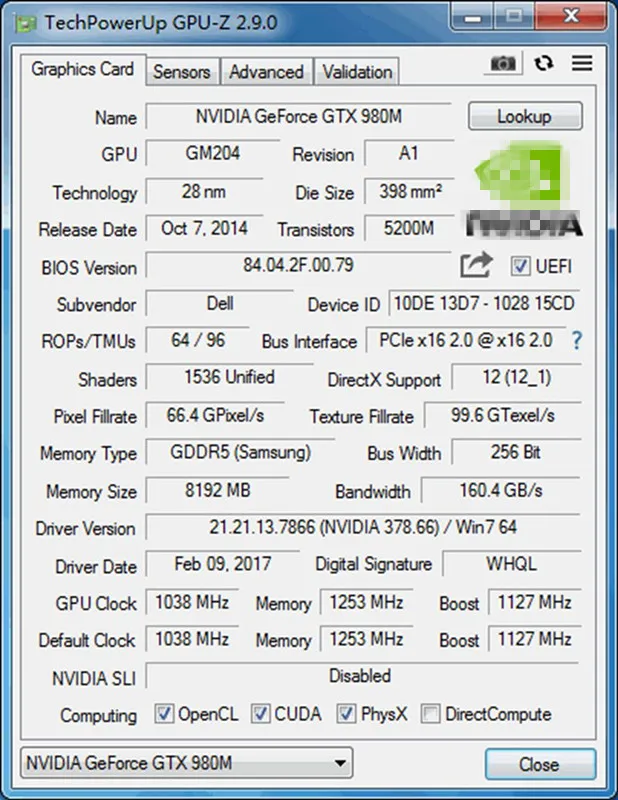Minimize the GPU-Z window
The width and height of the screenshot is (618, 800).
tap(473, 17)
